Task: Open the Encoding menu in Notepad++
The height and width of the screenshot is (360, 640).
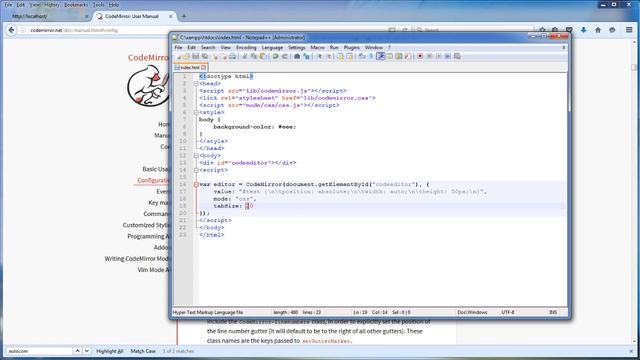Action: 246,47
